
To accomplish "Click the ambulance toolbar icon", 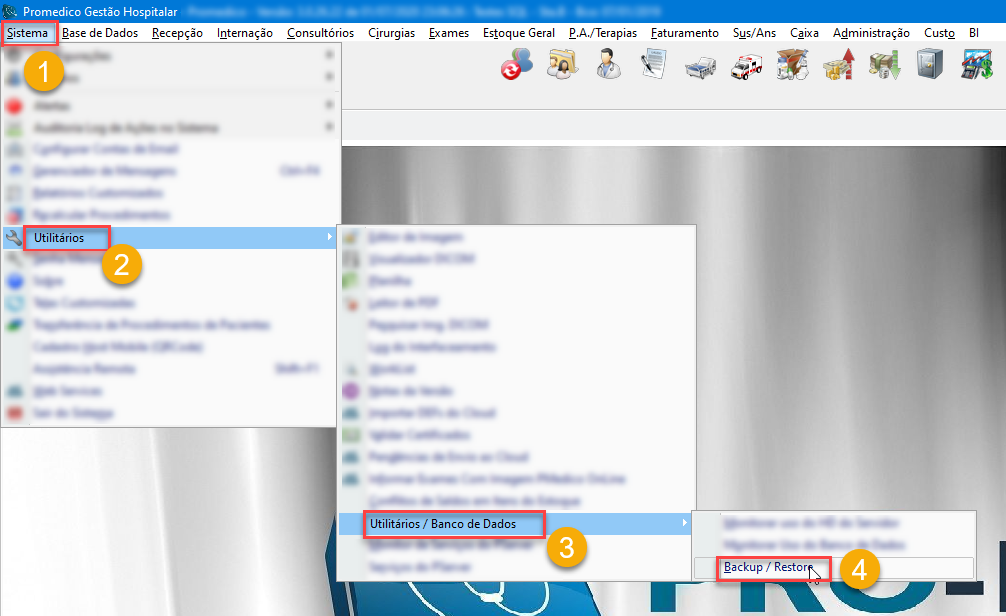I will [x=746, y=67].
